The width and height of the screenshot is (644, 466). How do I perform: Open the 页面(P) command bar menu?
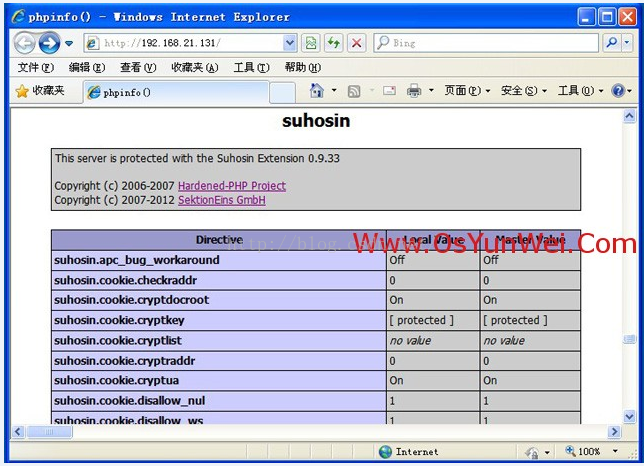coord(467,90)
